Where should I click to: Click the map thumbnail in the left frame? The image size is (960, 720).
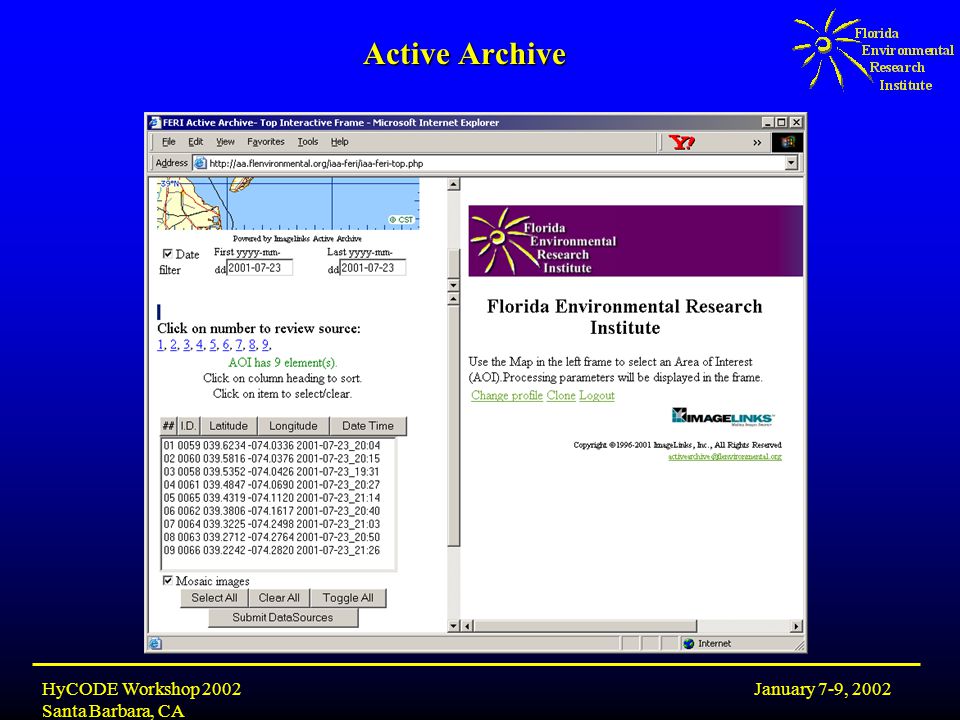[x=288, y=204]
